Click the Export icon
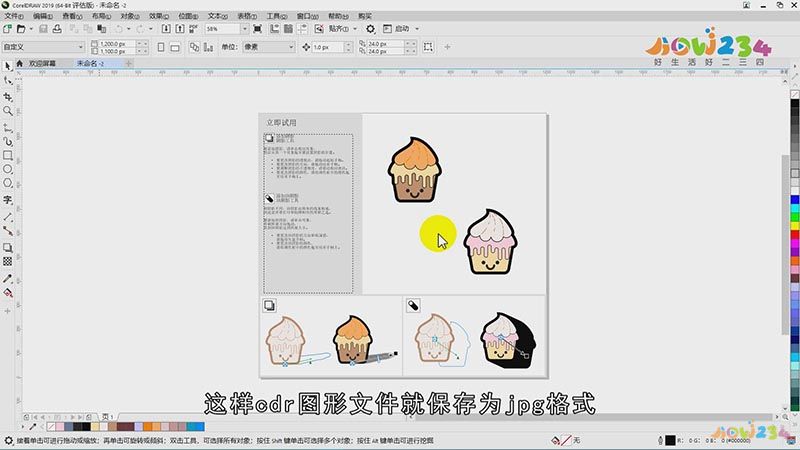800x450 pixels. tap(180, 29)
